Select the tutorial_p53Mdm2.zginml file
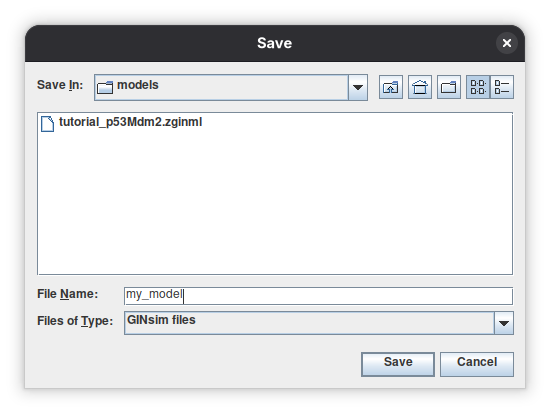Screen dimensions: 550x413 [x=121, y=122]
